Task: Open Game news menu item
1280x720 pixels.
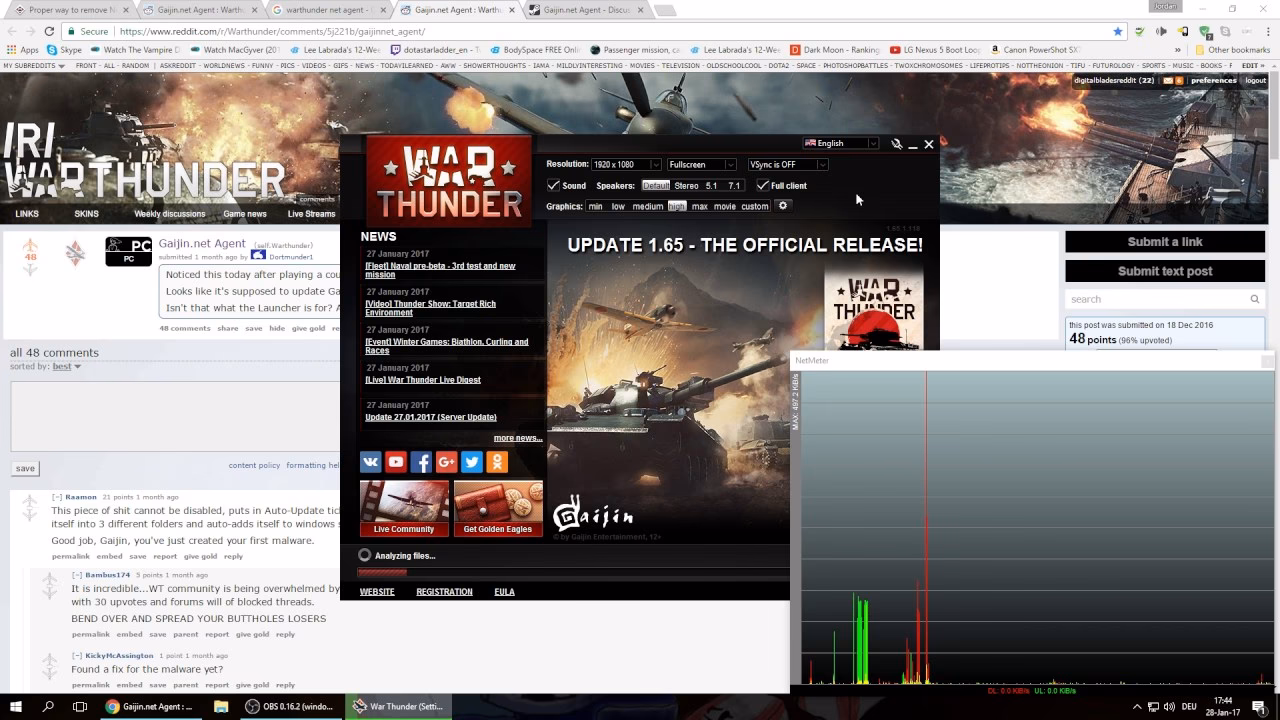Action: pyautogui.click(x=245, y=214)
